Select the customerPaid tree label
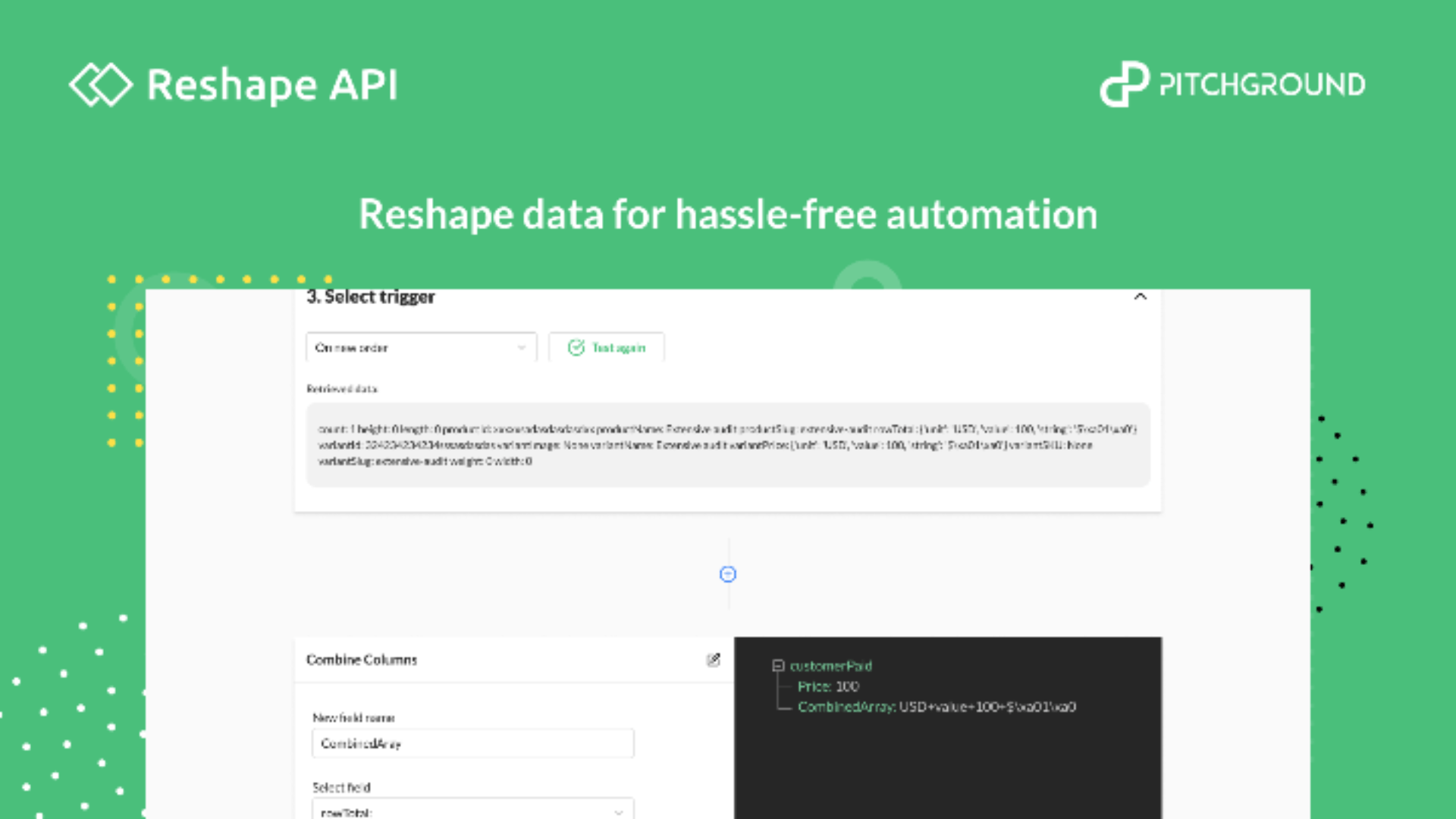Image resolution: width=1456 pixels, height=819 pixels. tap(830, 666)
